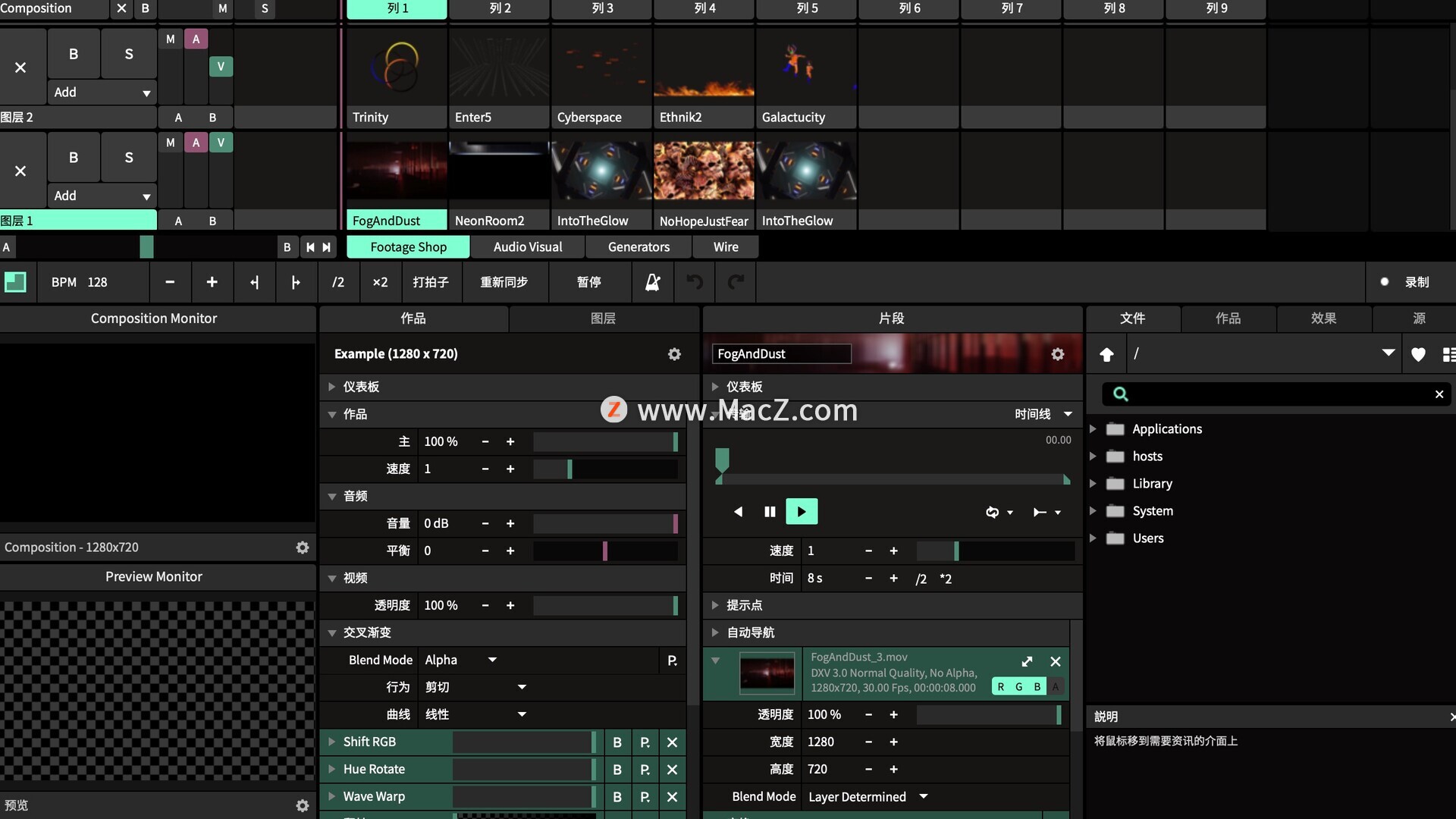
Task: Switch to the Generators tab
Action: [x=639, y=247]
